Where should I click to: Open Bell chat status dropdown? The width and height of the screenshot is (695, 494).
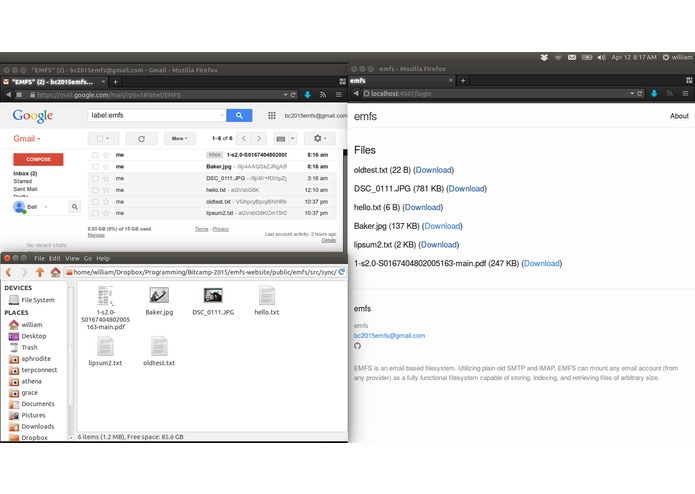click(x=46, y=207)
